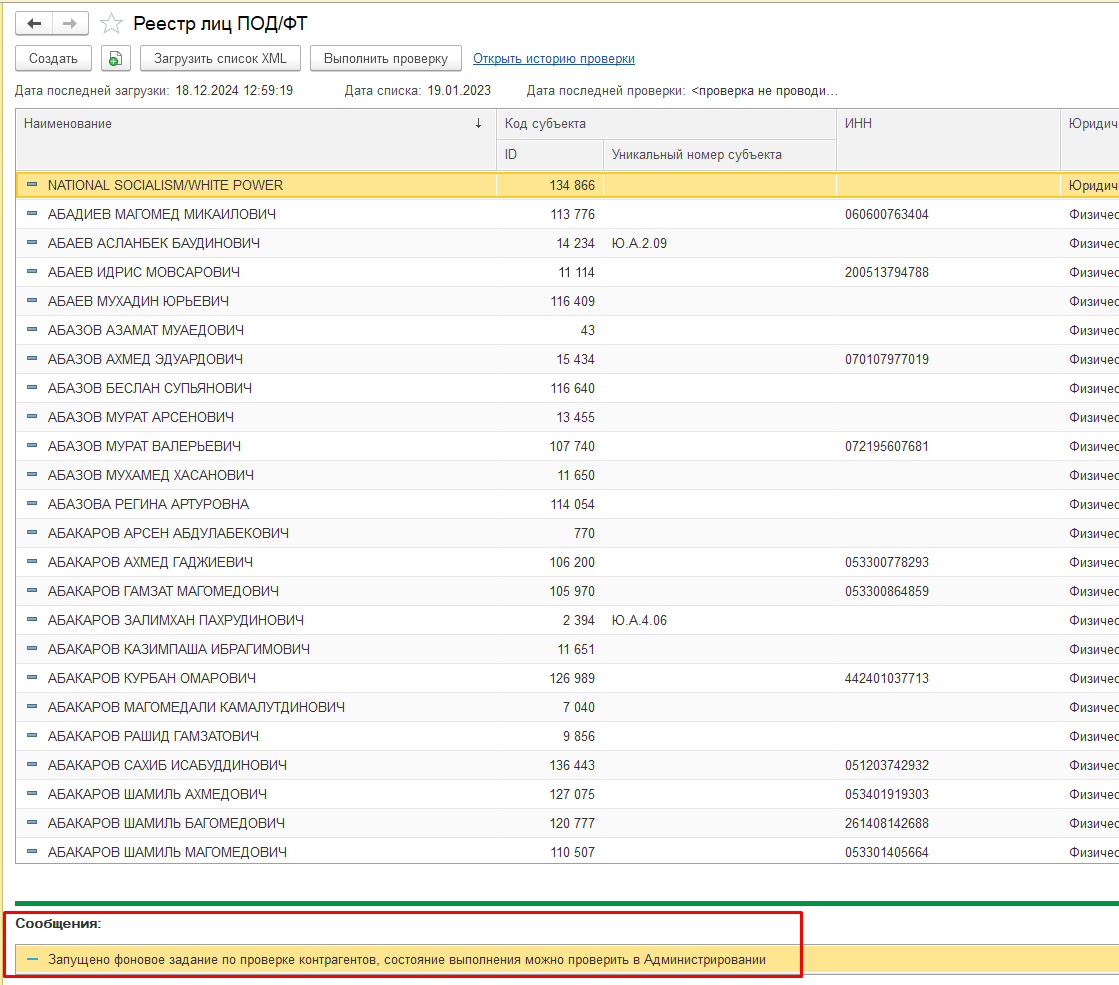
Task: Click row marker icon beside АБАДИЕВ МАГОМЕД МИКАИЛОВИЧ
Action: pyautogui.click(x=31, y=213)
